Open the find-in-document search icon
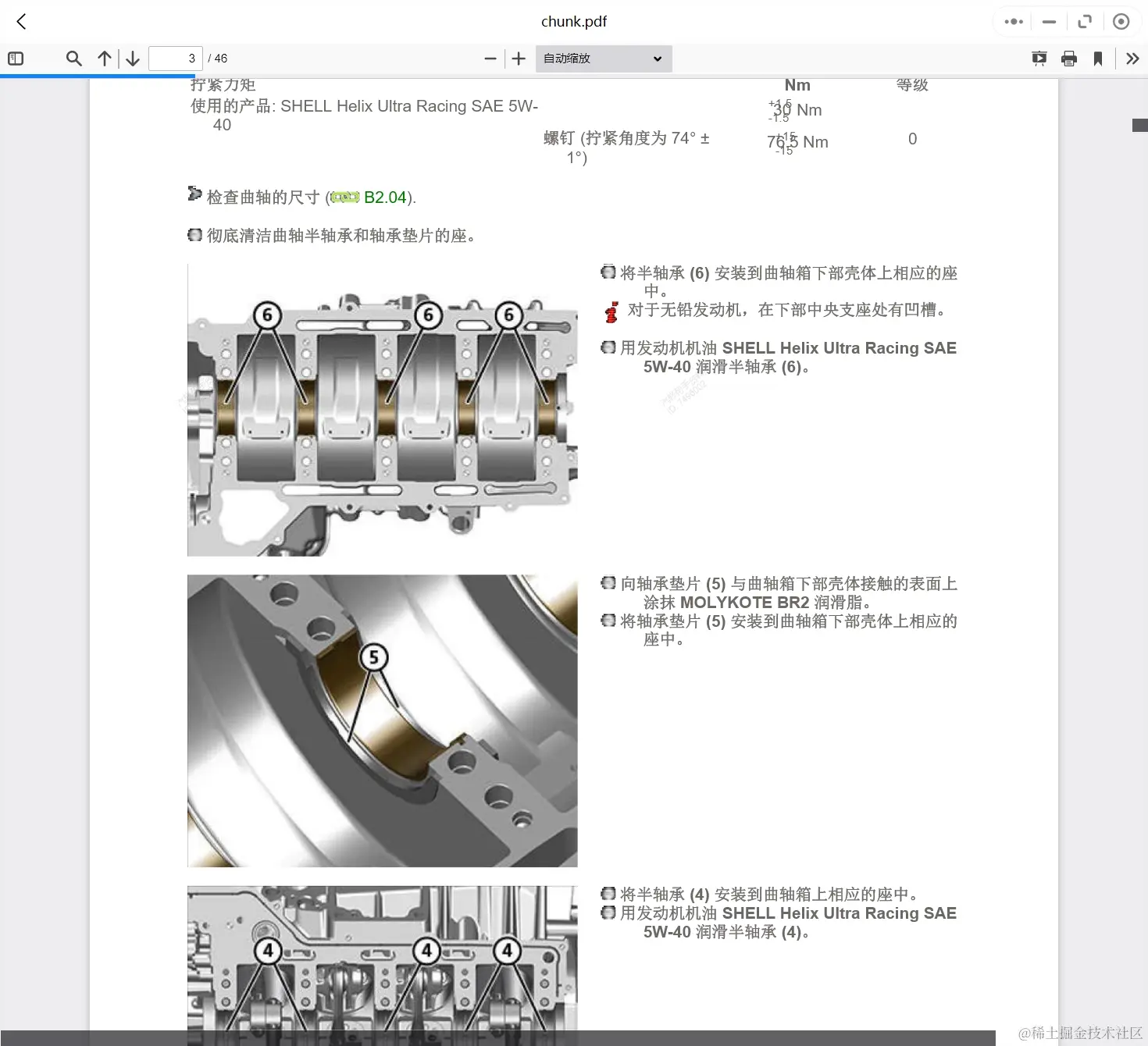Screen dimensions: 1148x1046 (73, 58)
